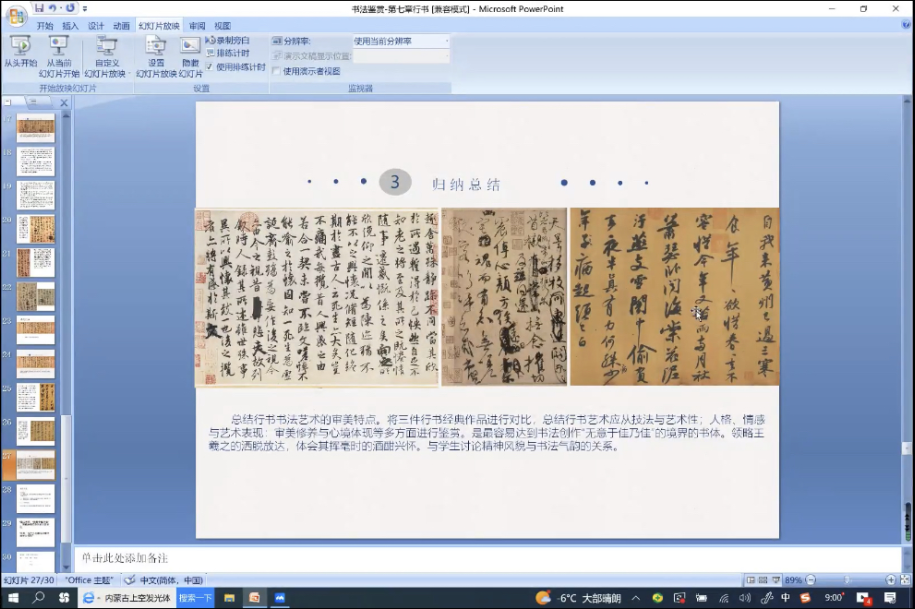Switch to Outline tab in slide pane
Screen dimensions: 915x609
33,102
